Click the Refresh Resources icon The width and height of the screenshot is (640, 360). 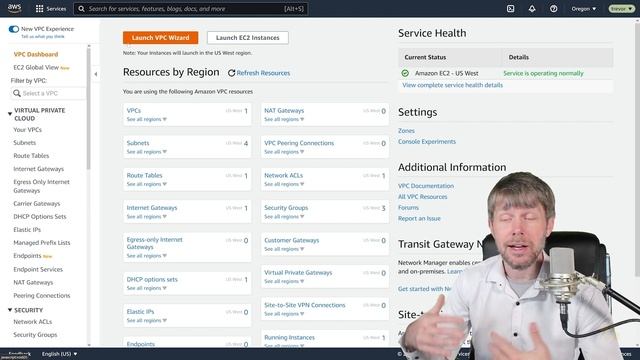pos(231,73)
